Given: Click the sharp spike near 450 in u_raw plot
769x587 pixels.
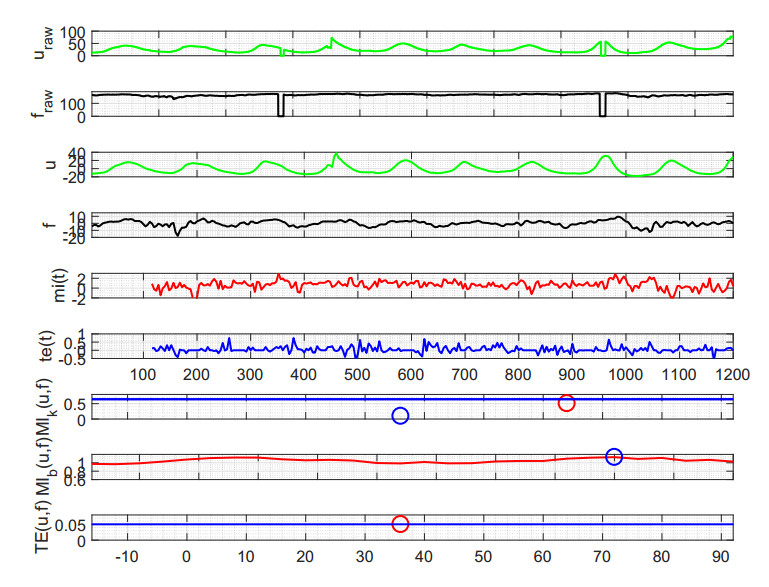Looking at the screenshot, I should [332, 40].
